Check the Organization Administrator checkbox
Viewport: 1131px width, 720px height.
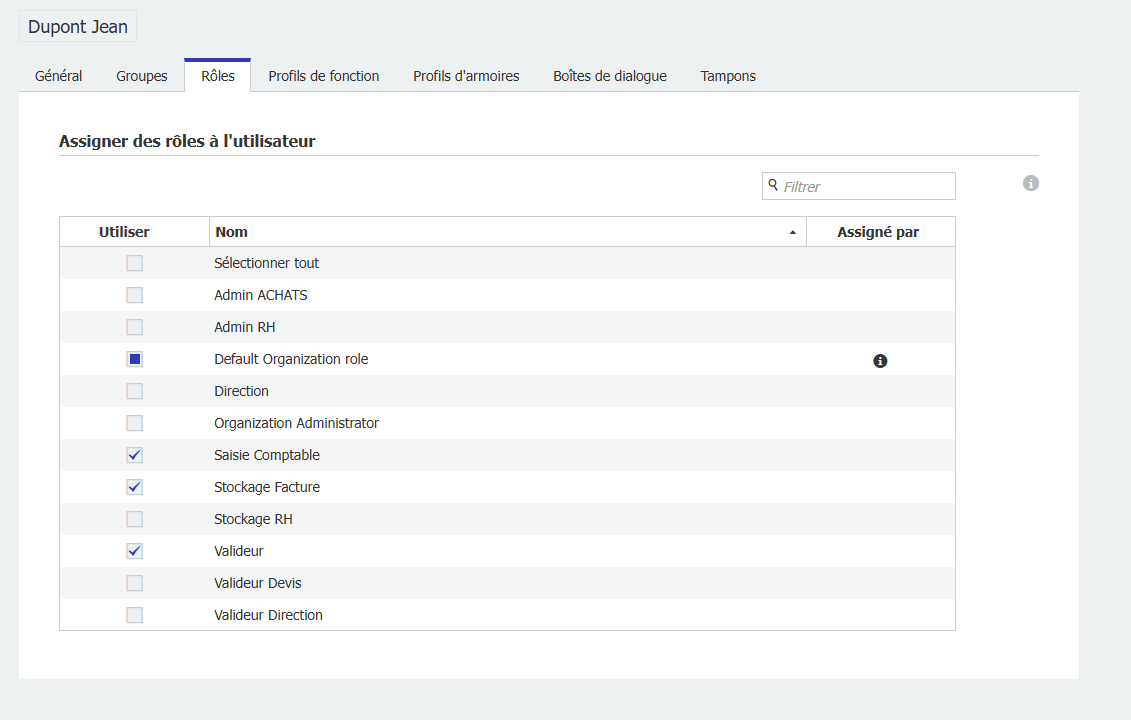[135, 423]
